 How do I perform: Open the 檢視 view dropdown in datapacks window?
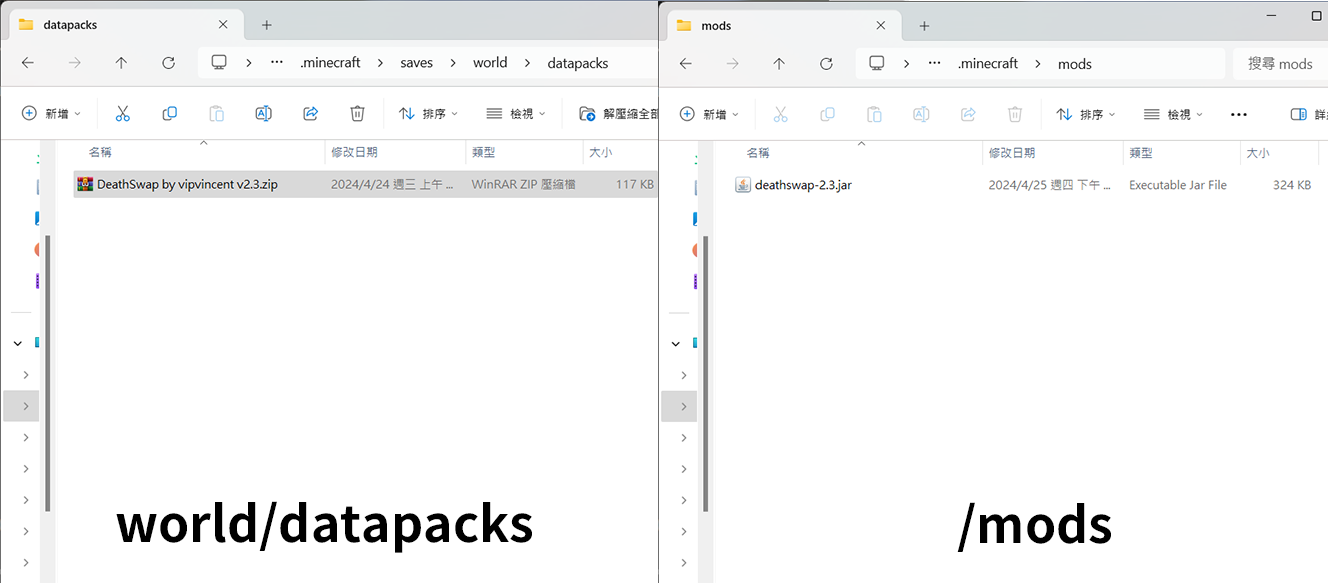pyautogui.click(x=515, y=113)
